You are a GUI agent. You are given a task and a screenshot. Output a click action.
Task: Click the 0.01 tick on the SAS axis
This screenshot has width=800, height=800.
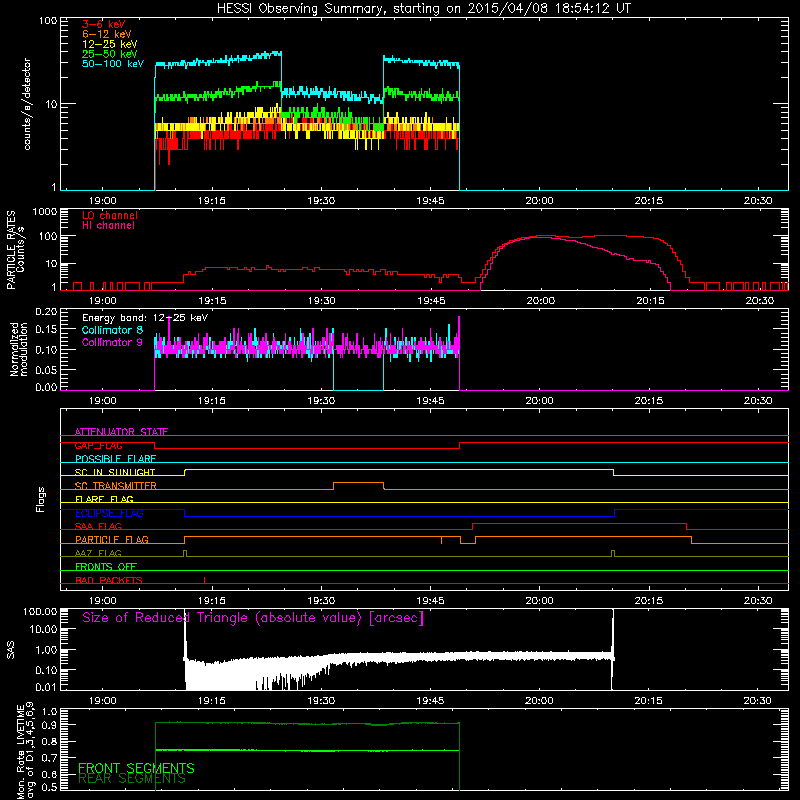[x=46, y=687]
